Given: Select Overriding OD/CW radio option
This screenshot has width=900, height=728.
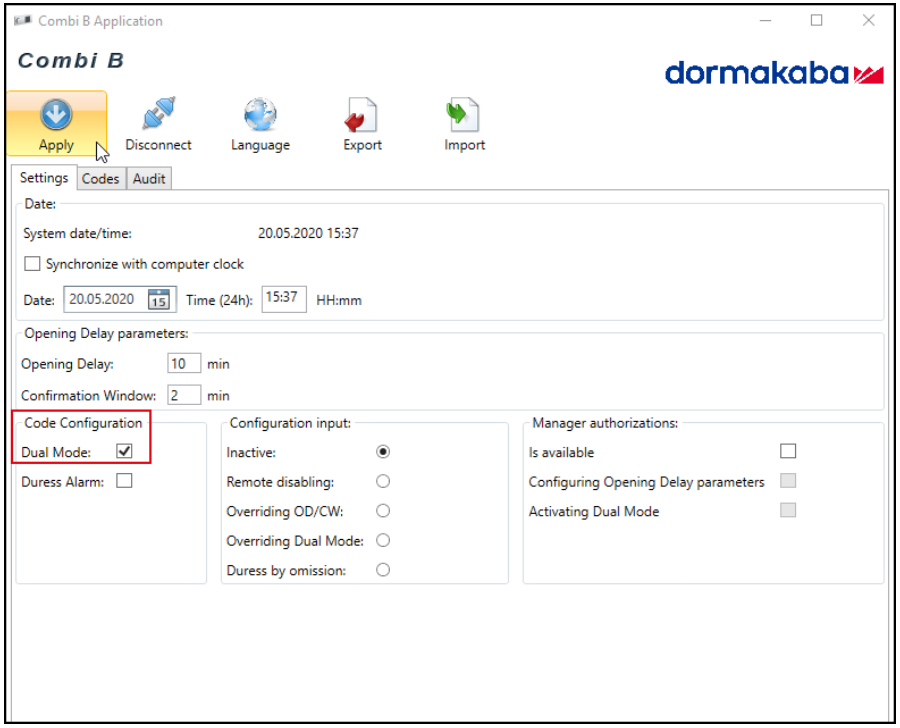Looking at the screenshot, I should click(383, 511).
